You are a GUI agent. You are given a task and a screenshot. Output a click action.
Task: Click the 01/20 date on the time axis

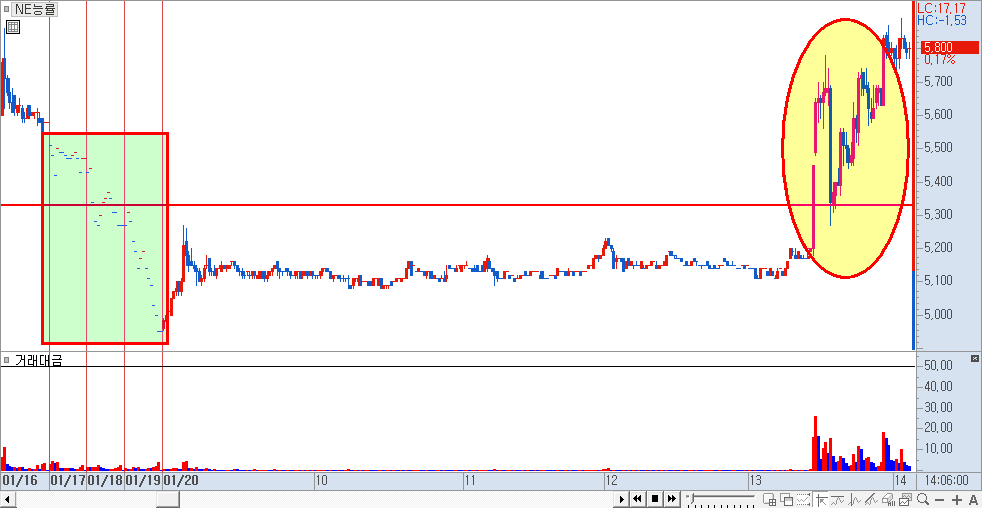(x=181, y=480)
